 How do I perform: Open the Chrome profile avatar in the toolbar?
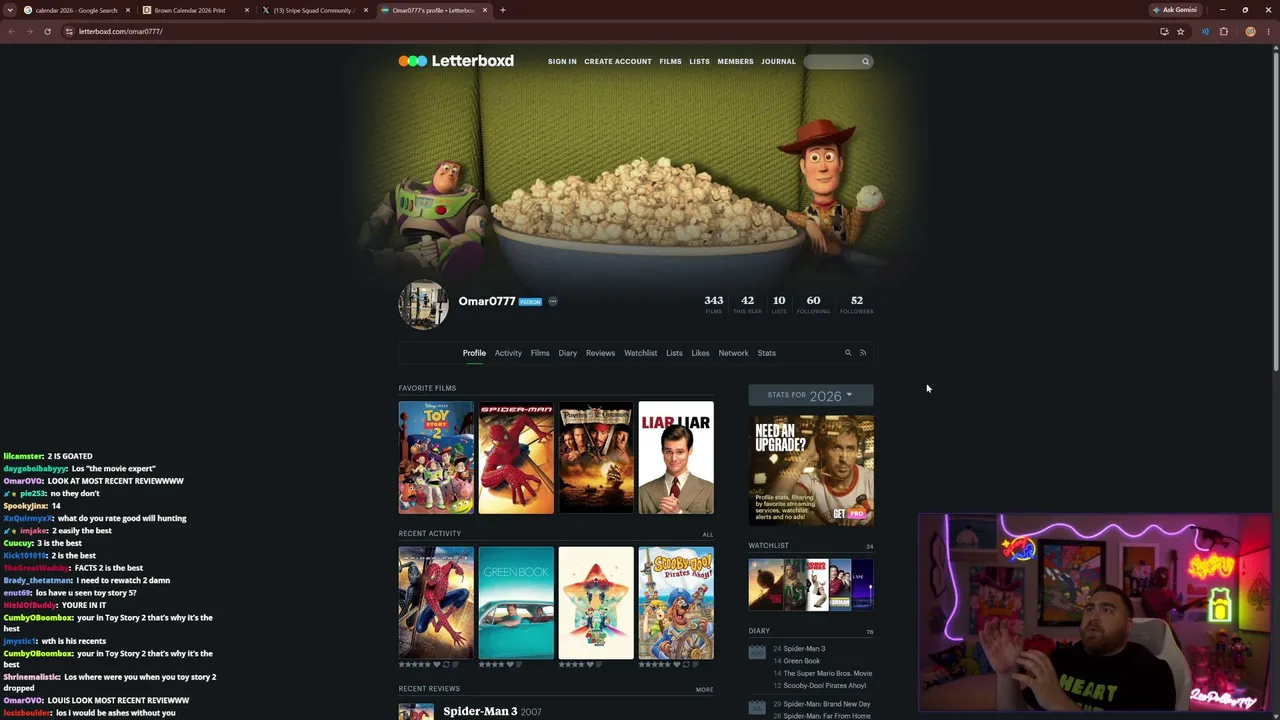[1250, 31]
